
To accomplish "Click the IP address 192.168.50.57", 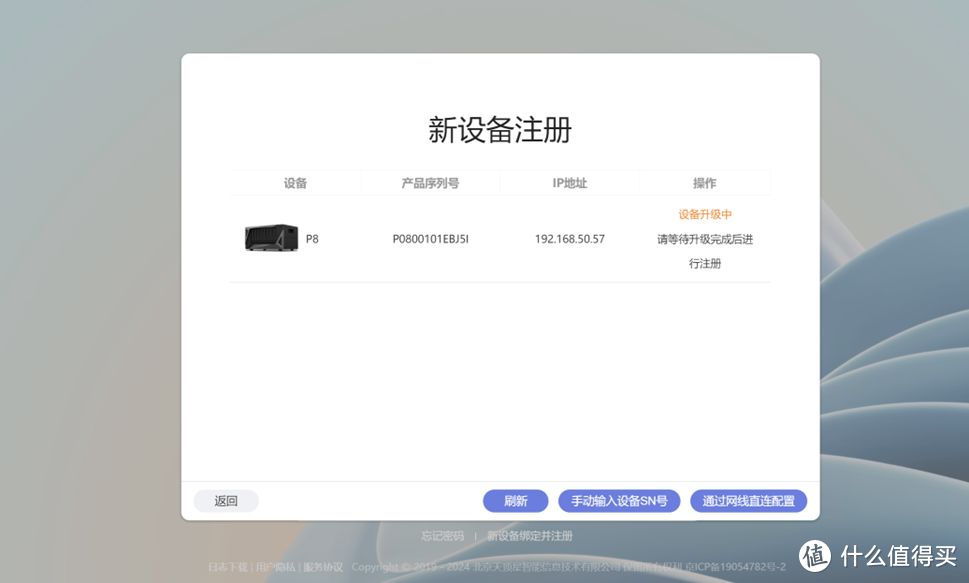I will coord(569,238).
